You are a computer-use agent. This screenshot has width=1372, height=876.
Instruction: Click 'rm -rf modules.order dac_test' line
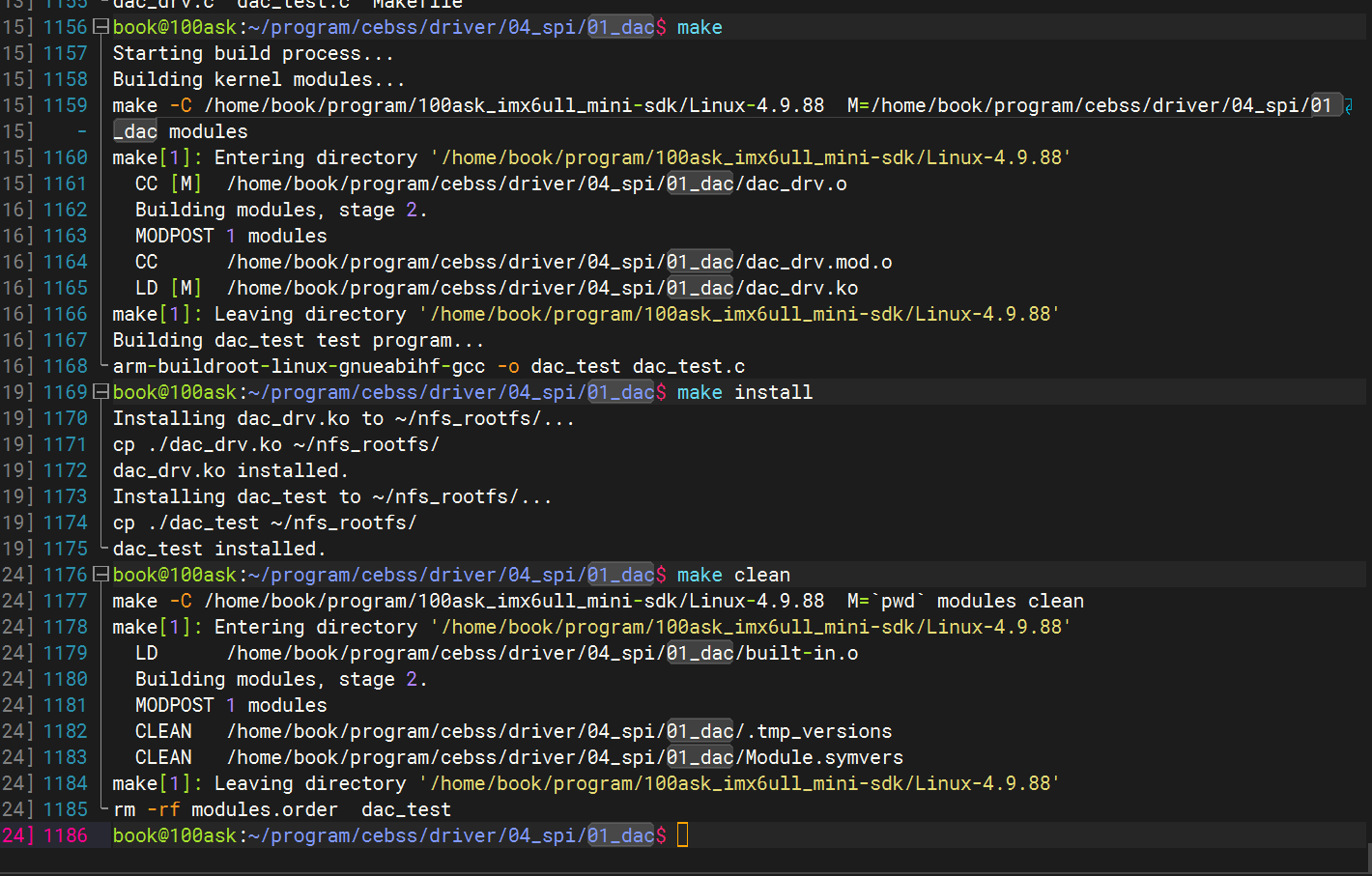click(282, 809)
